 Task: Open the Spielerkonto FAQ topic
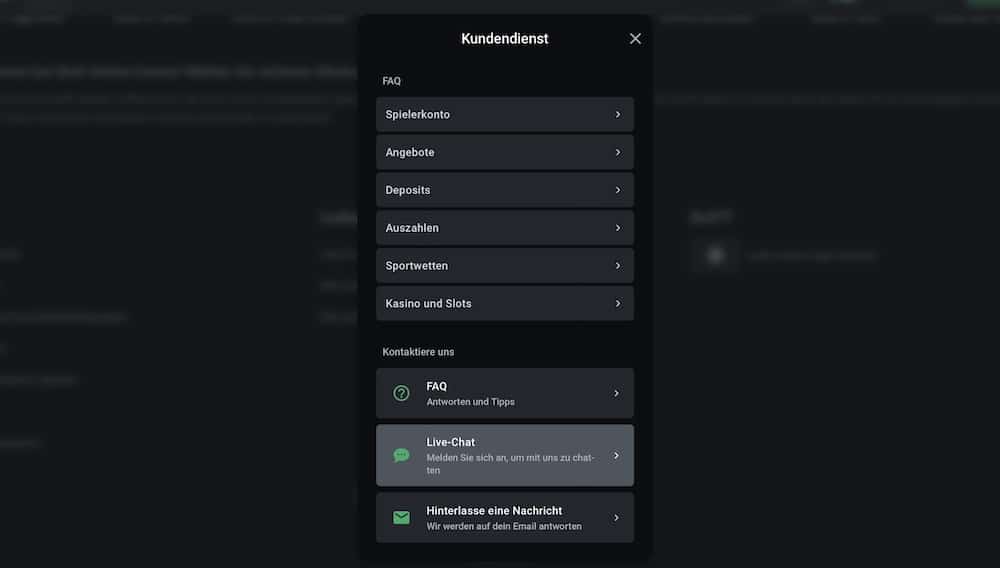[x=504, y=114]
